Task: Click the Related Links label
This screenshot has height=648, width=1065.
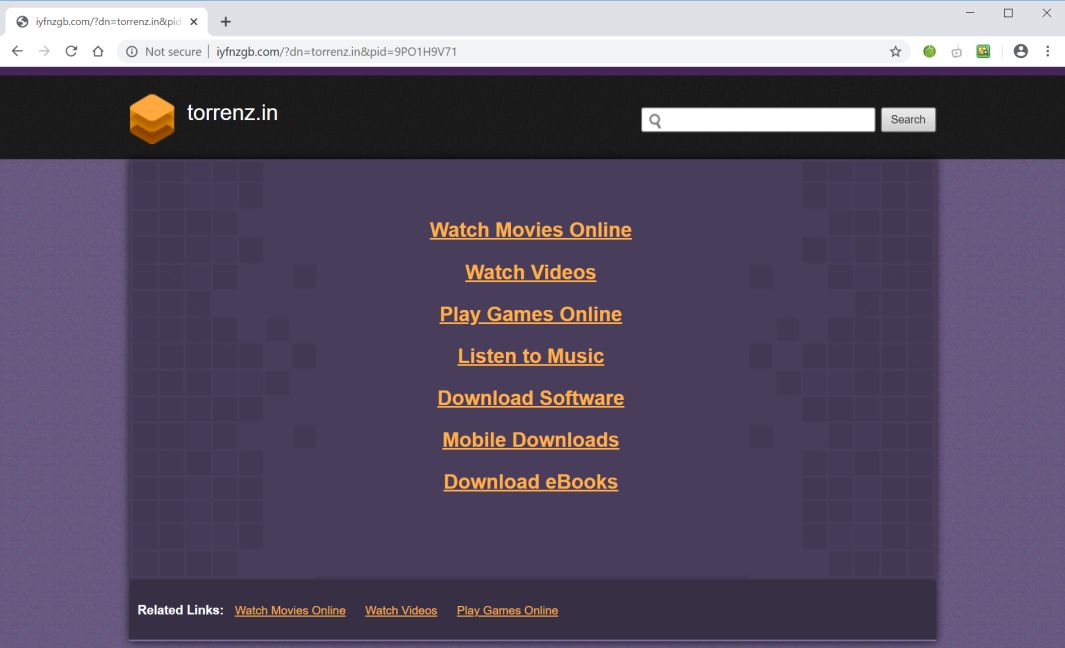Action: [180, 610]
